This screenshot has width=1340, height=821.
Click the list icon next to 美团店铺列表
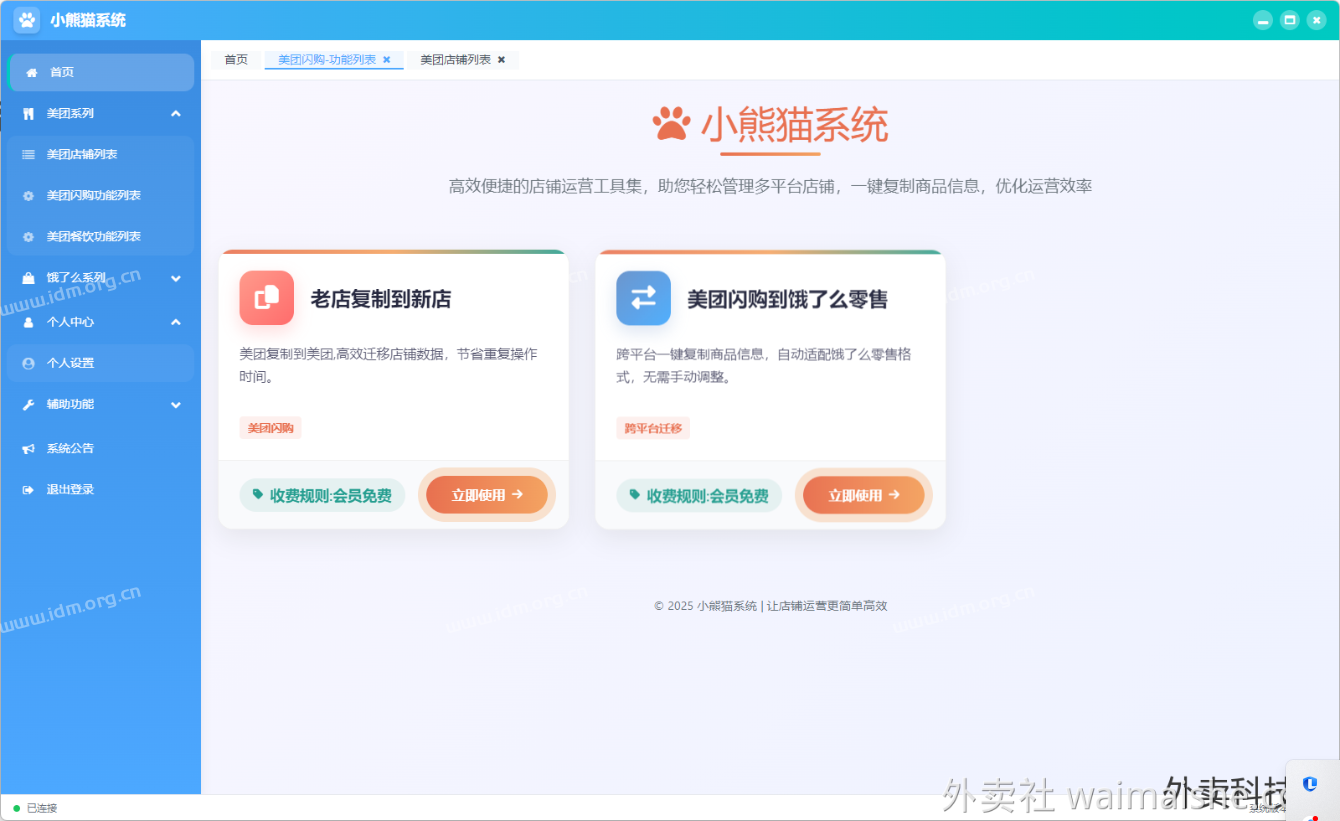coord(28,155)
